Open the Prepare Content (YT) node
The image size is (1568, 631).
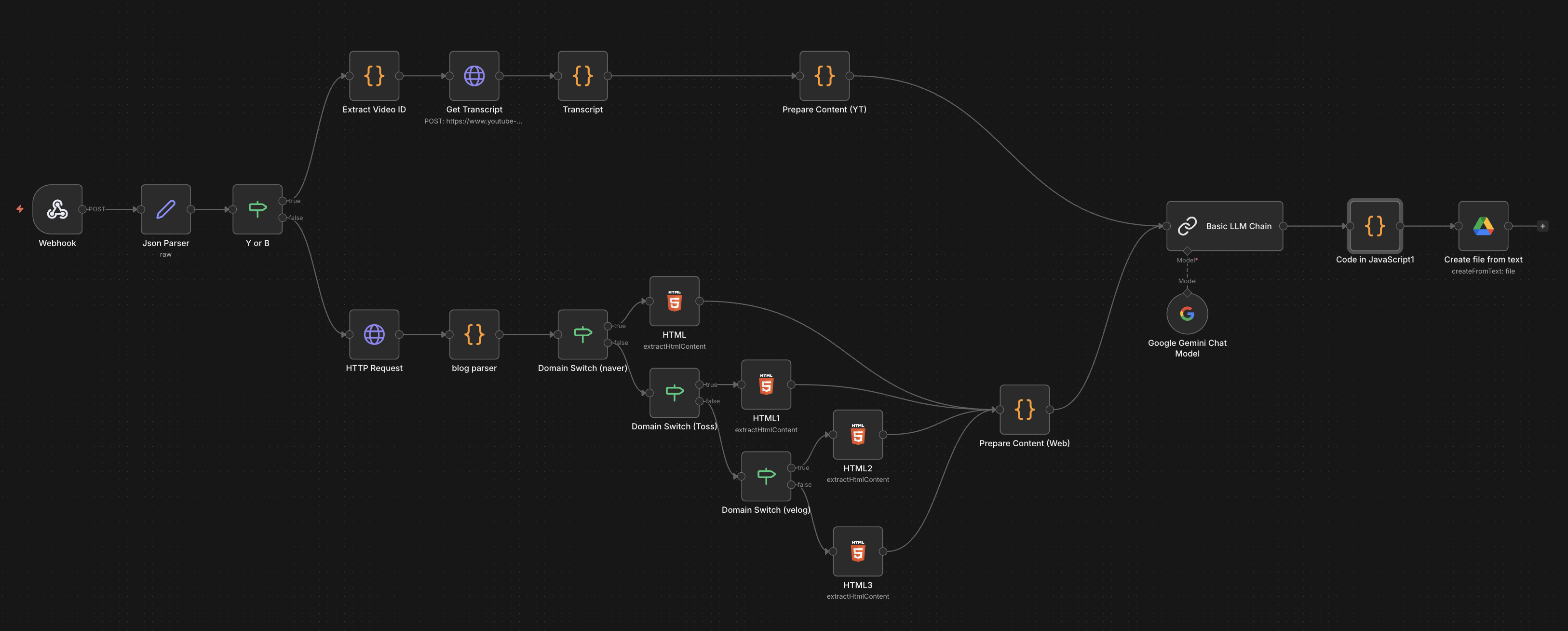824,76
